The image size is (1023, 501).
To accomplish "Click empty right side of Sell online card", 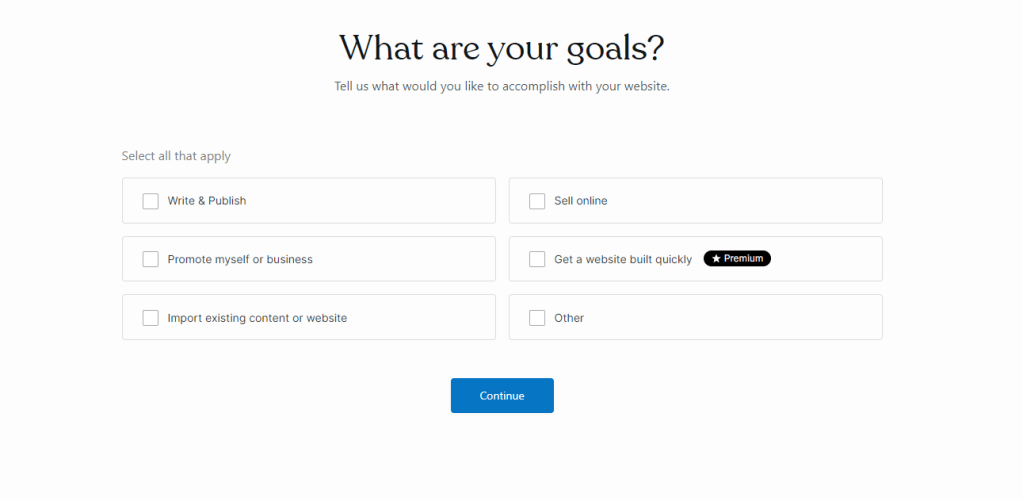I will (780, 201).
